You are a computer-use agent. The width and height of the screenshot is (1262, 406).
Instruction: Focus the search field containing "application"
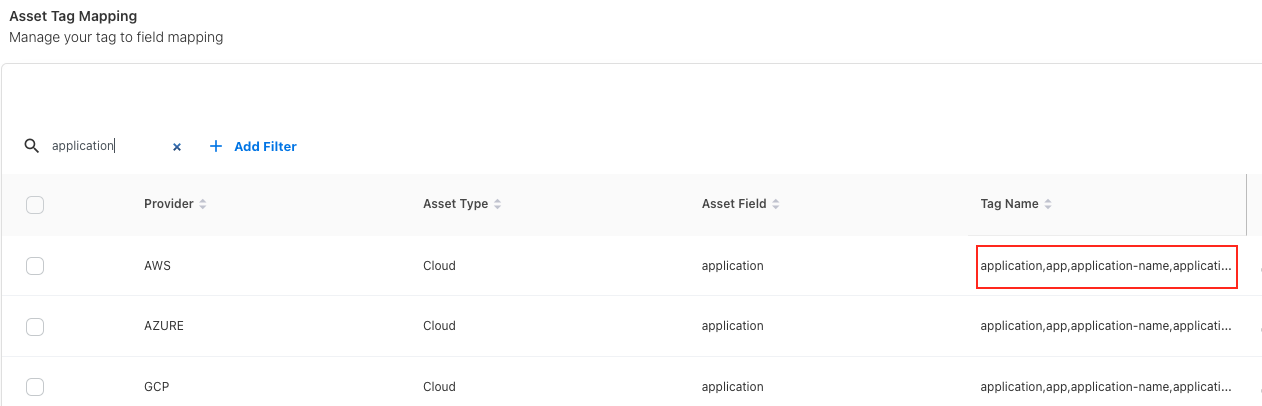tap(105, 146)
